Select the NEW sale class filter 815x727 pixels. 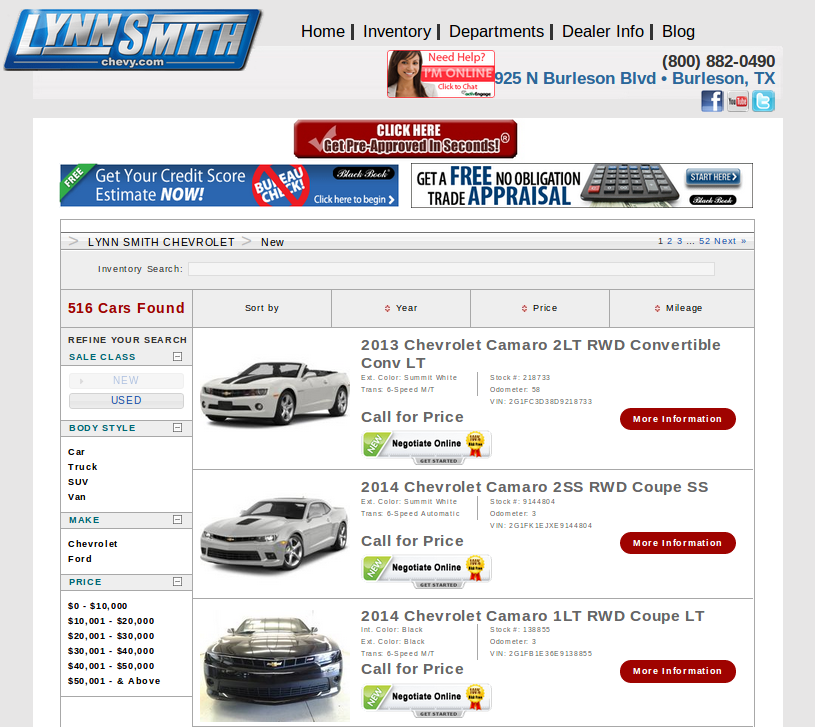[x=126, y=380]
